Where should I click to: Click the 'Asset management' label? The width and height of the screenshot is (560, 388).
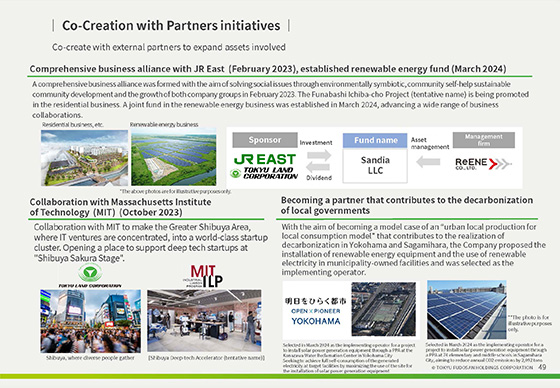tap(430, 143)
